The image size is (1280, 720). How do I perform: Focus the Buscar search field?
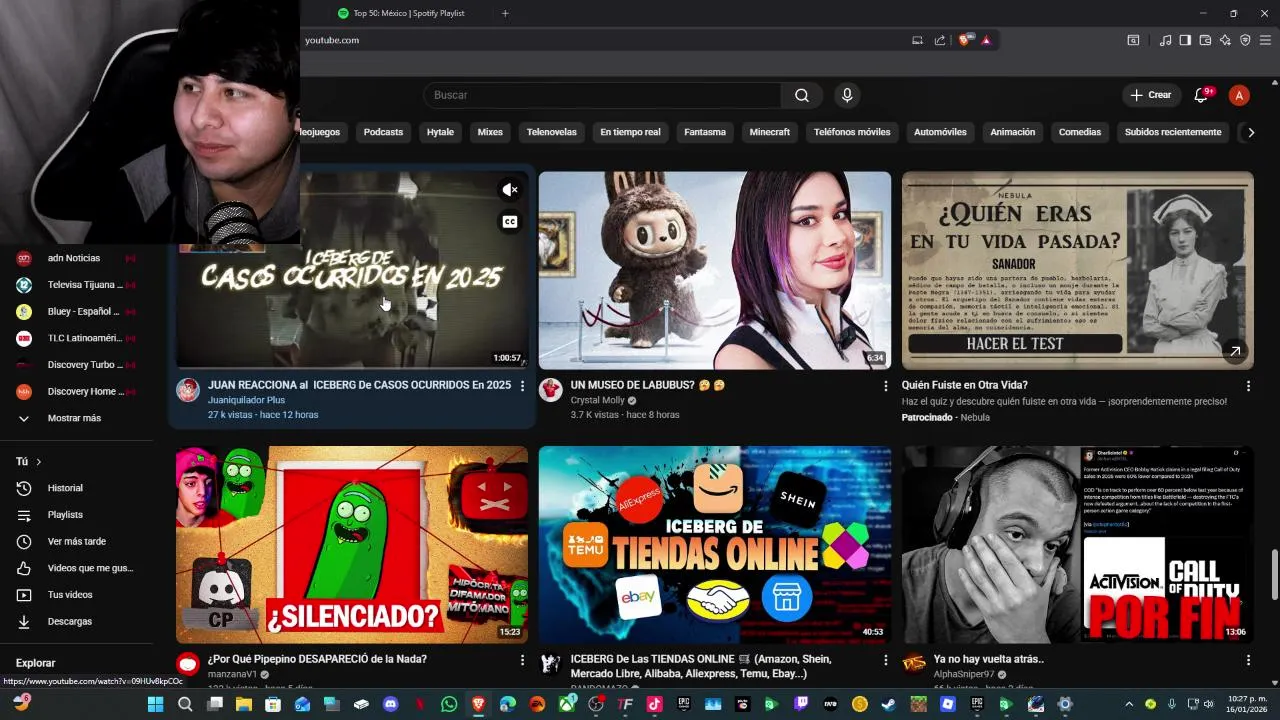(603, 95)
